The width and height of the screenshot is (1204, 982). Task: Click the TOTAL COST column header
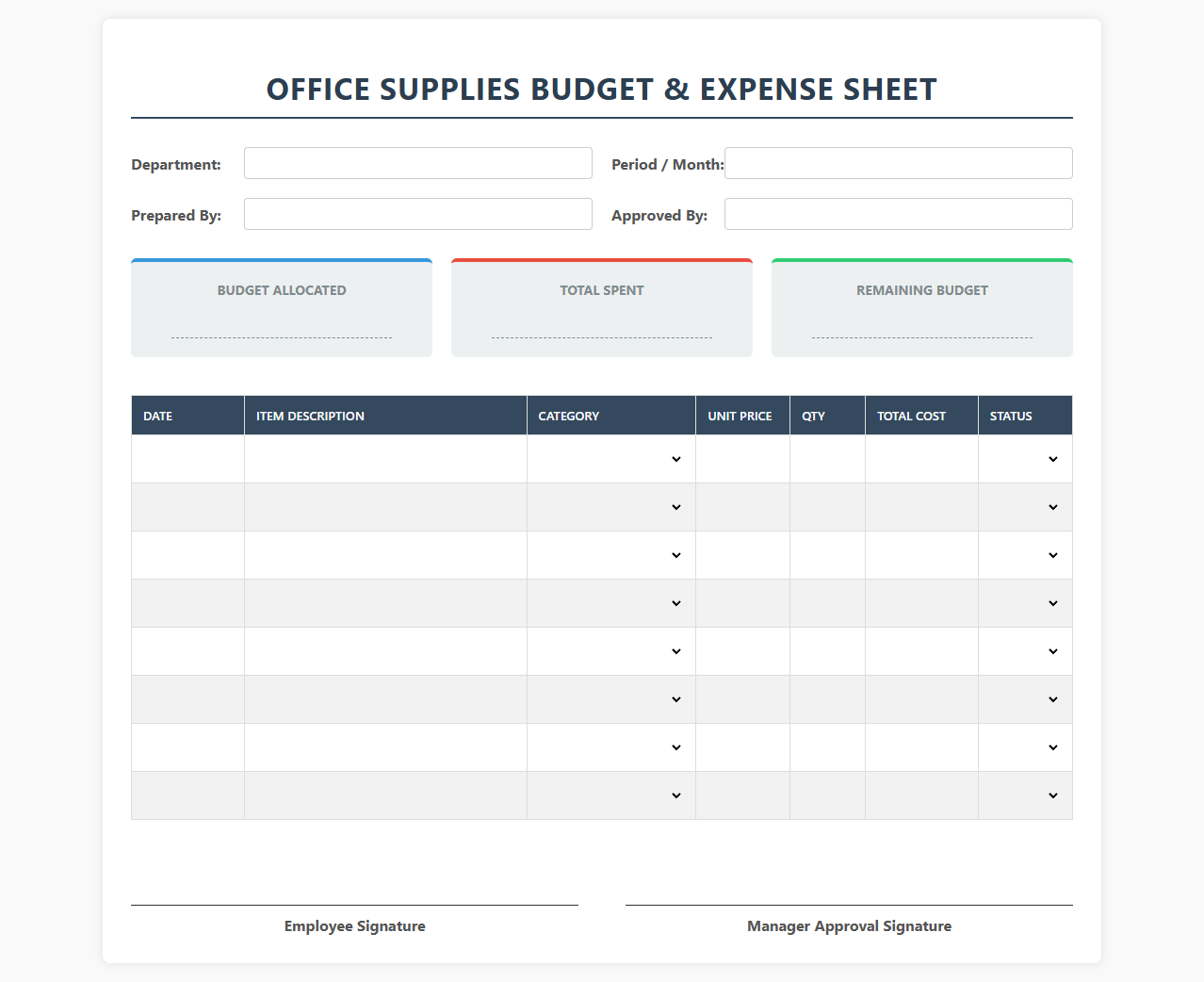point(922,416)
